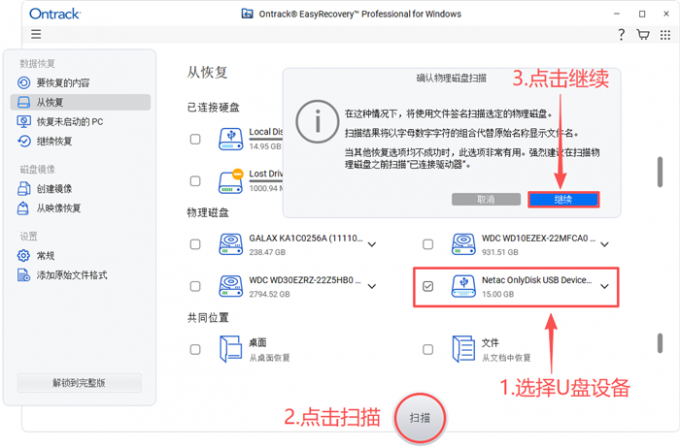The image size is (680, 447).
Task: Check the WDC WD30EZRZ checkbox
Action: pyautogui.click(x=195, y=286)
